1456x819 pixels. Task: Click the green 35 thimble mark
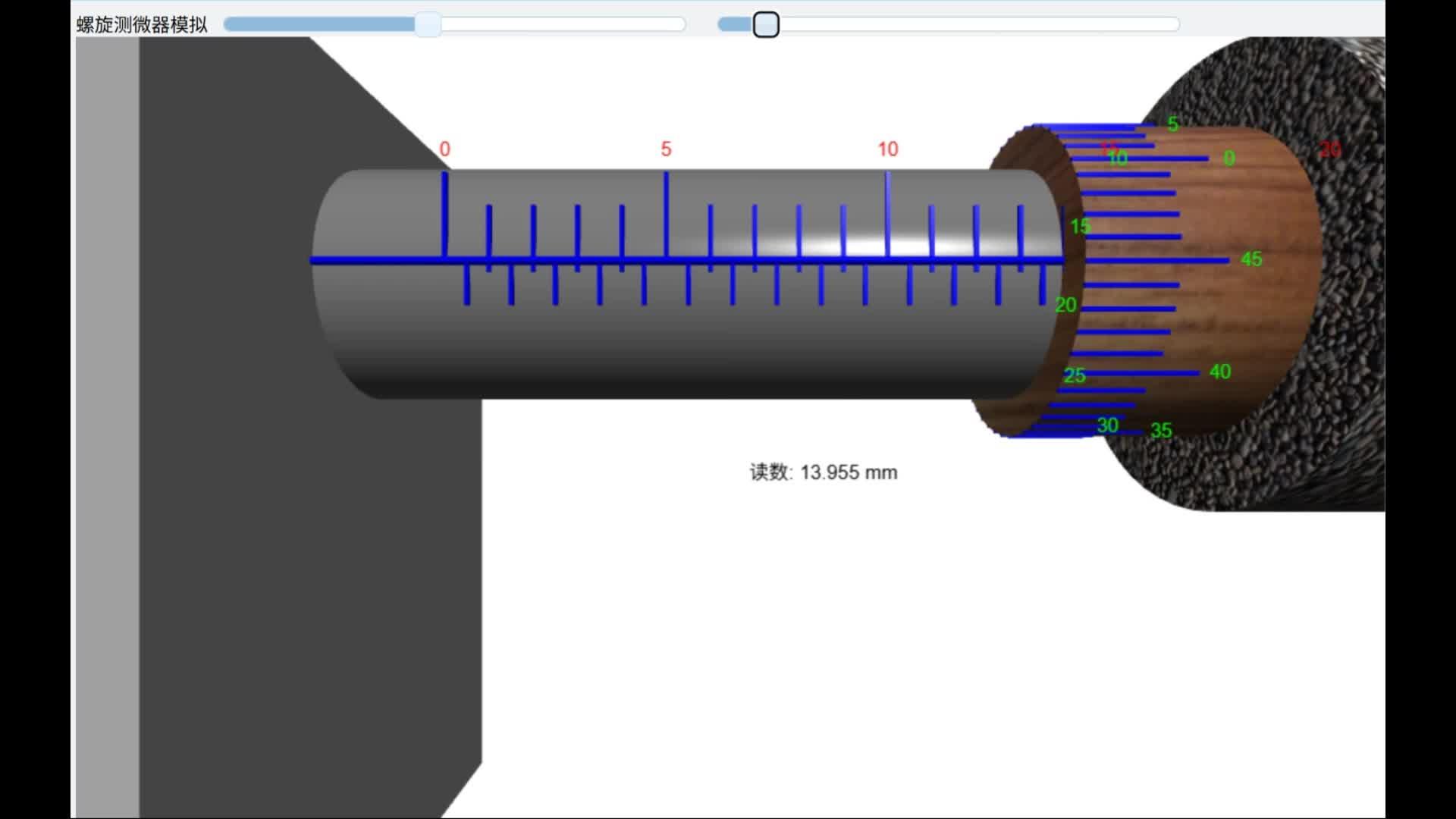coord(1161,431)
